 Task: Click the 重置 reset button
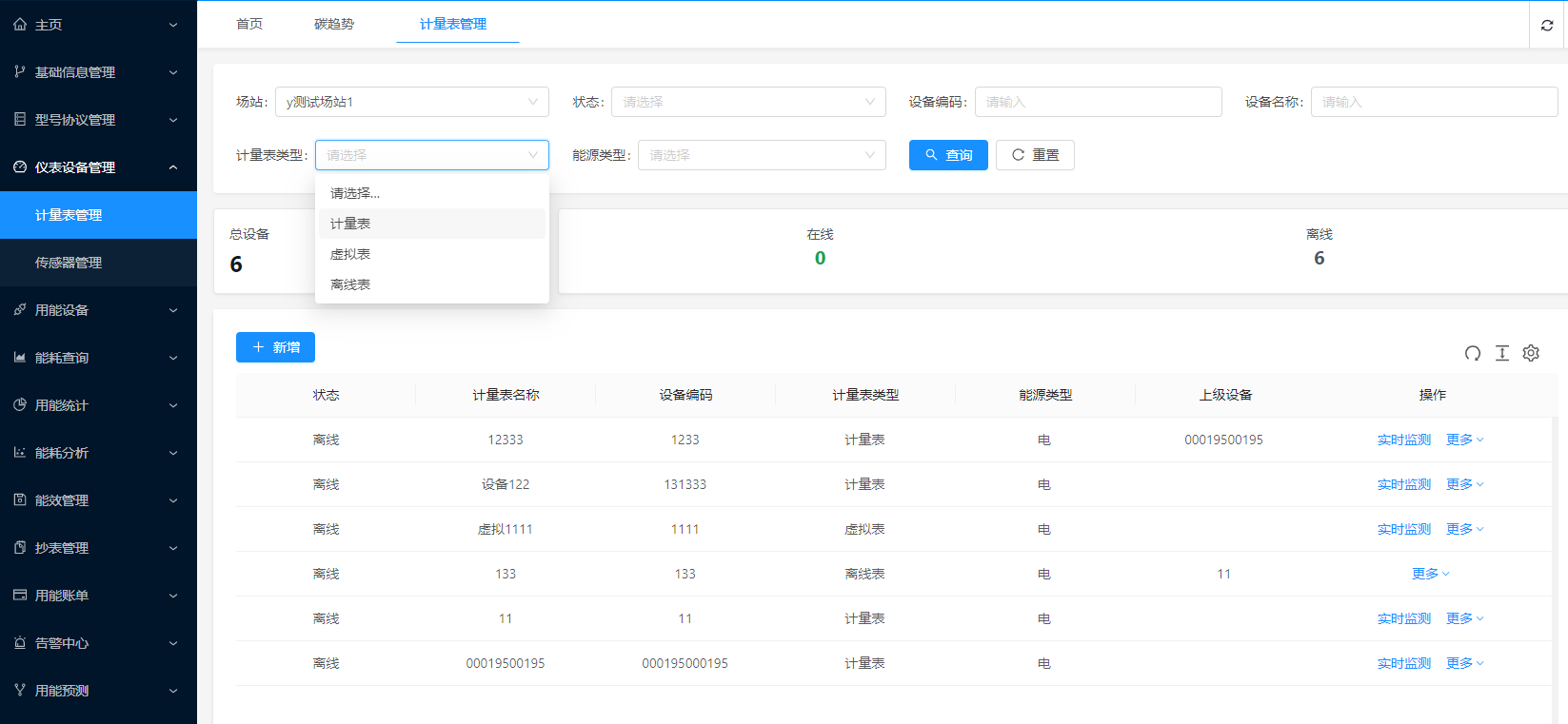click(1035, 155)
